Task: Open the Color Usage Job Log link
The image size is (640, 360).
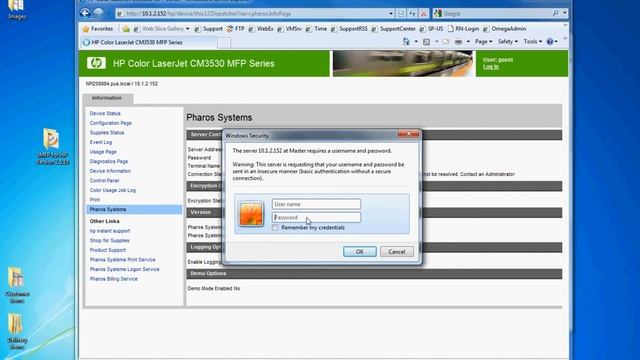Action: click(x=113, y=190)
